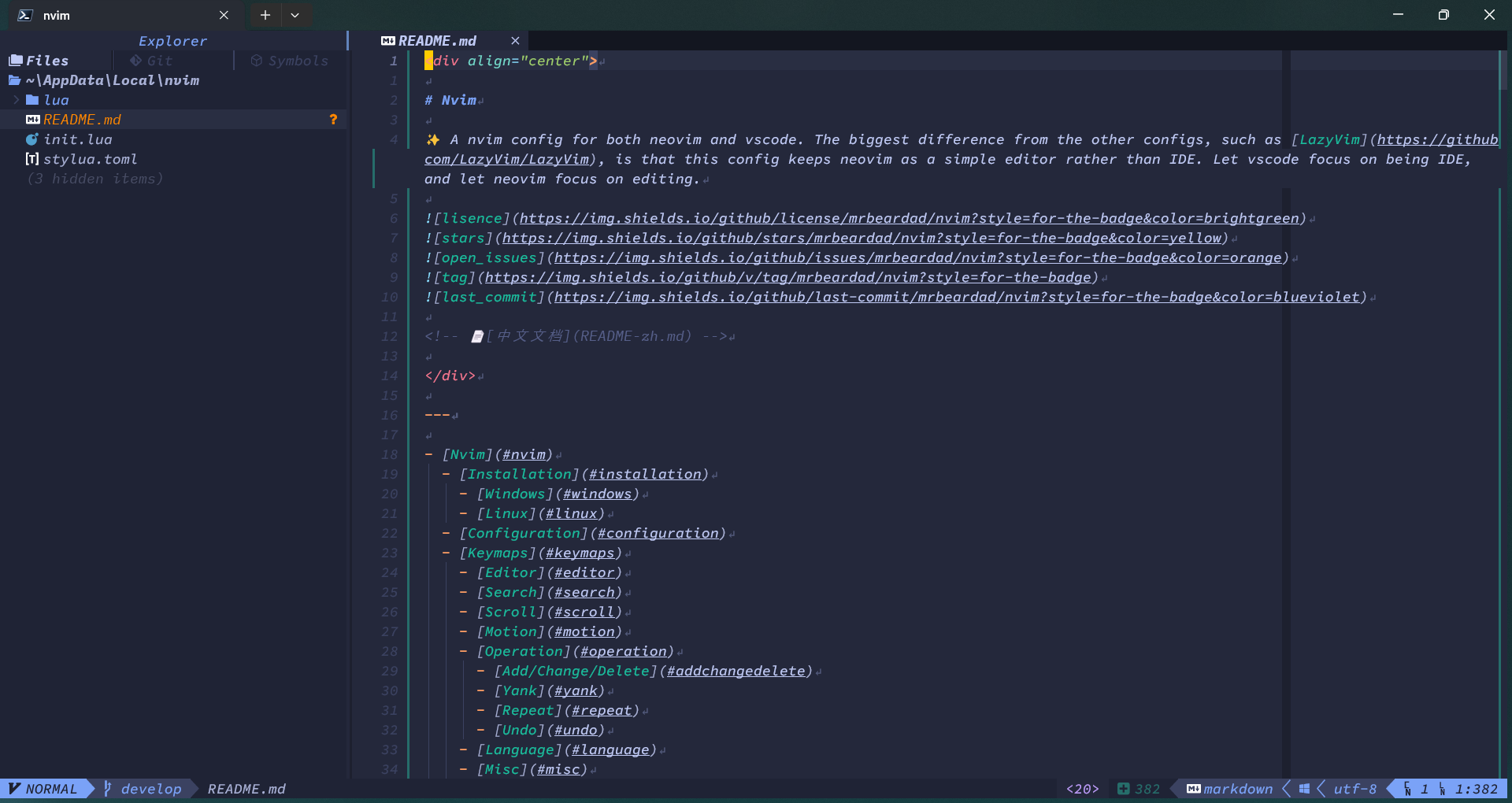
Task: Click the open folder icon of nvim root
Action: [x=14, y=80]
